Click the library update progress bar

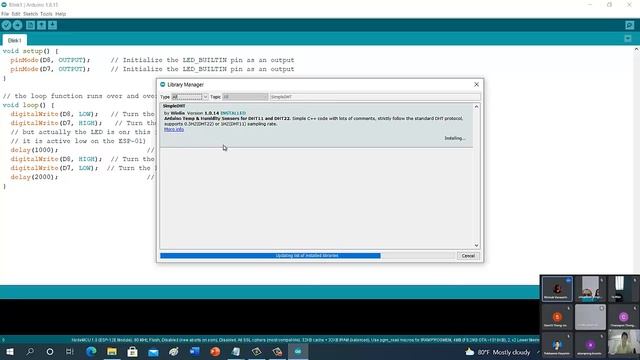(x=307, y=256)
